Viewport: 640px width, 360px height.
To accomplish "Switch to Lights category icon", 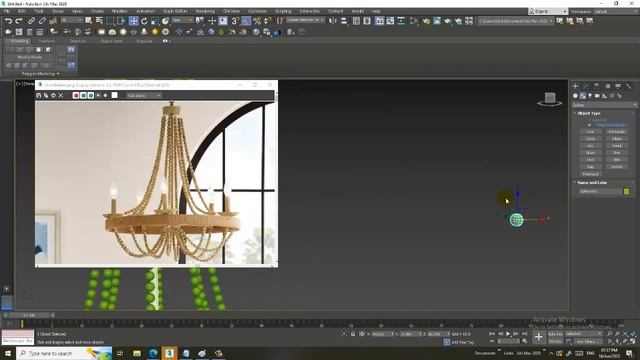I will click(590, 96).
